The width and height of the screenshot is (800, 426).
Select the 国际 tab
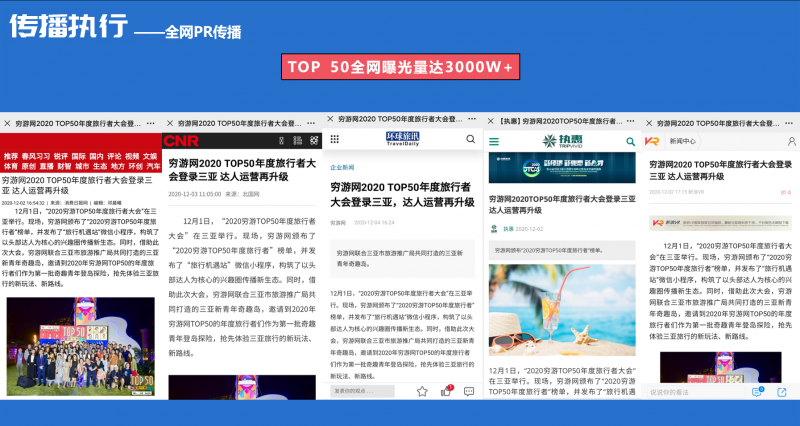79,156
